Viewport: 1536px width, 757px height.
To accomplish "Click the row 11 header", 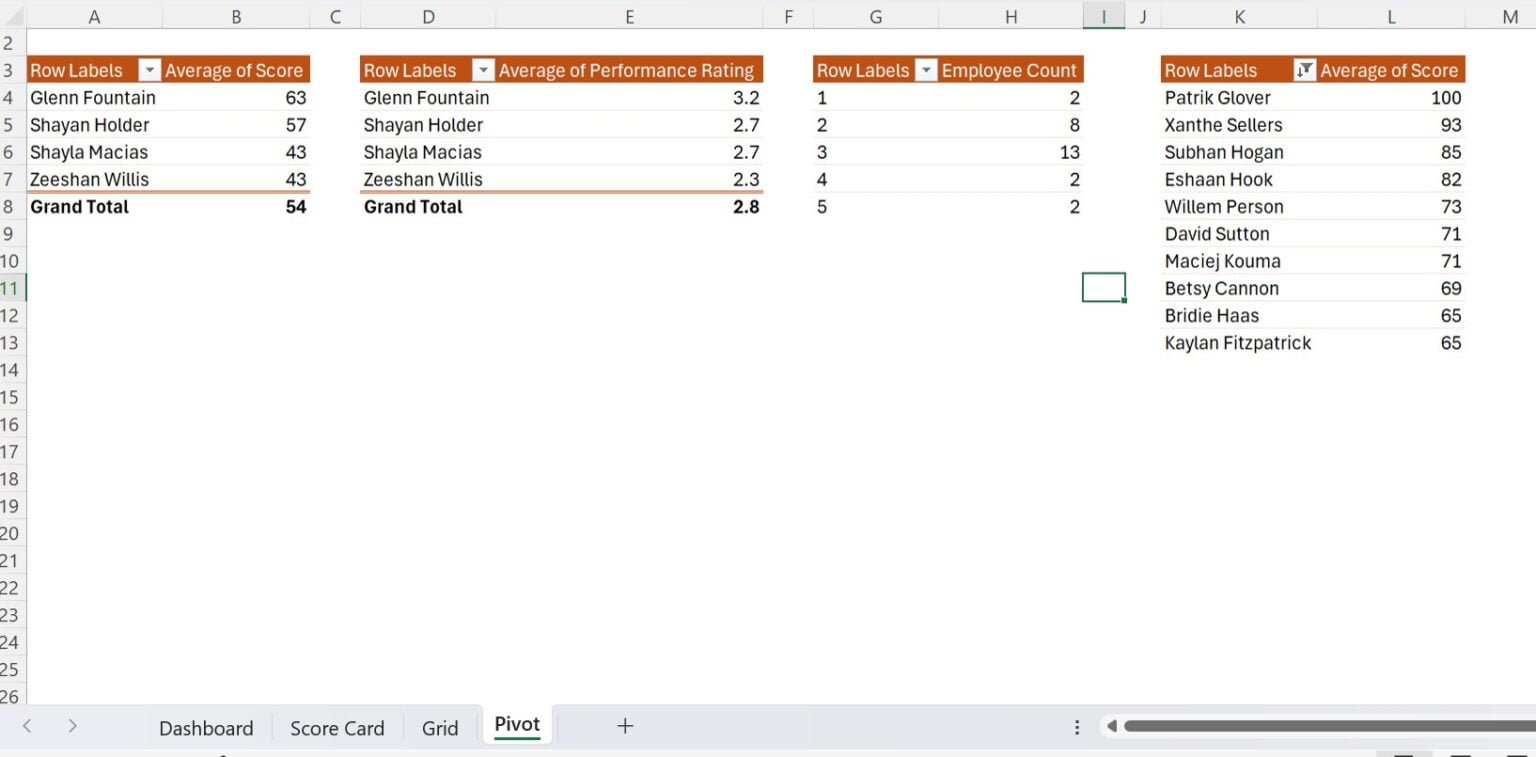I will click(13, 288).
